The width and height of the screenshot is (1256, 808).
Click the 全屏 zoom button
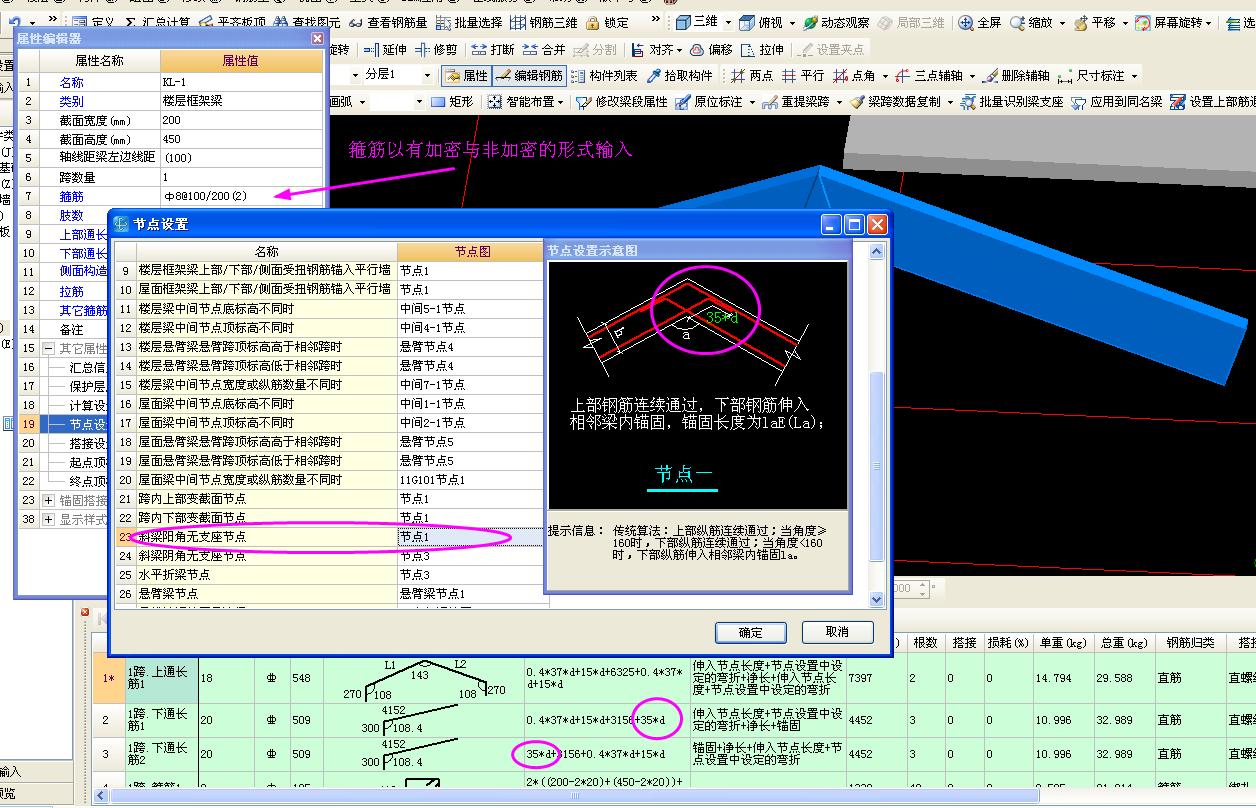coord(980,22)
